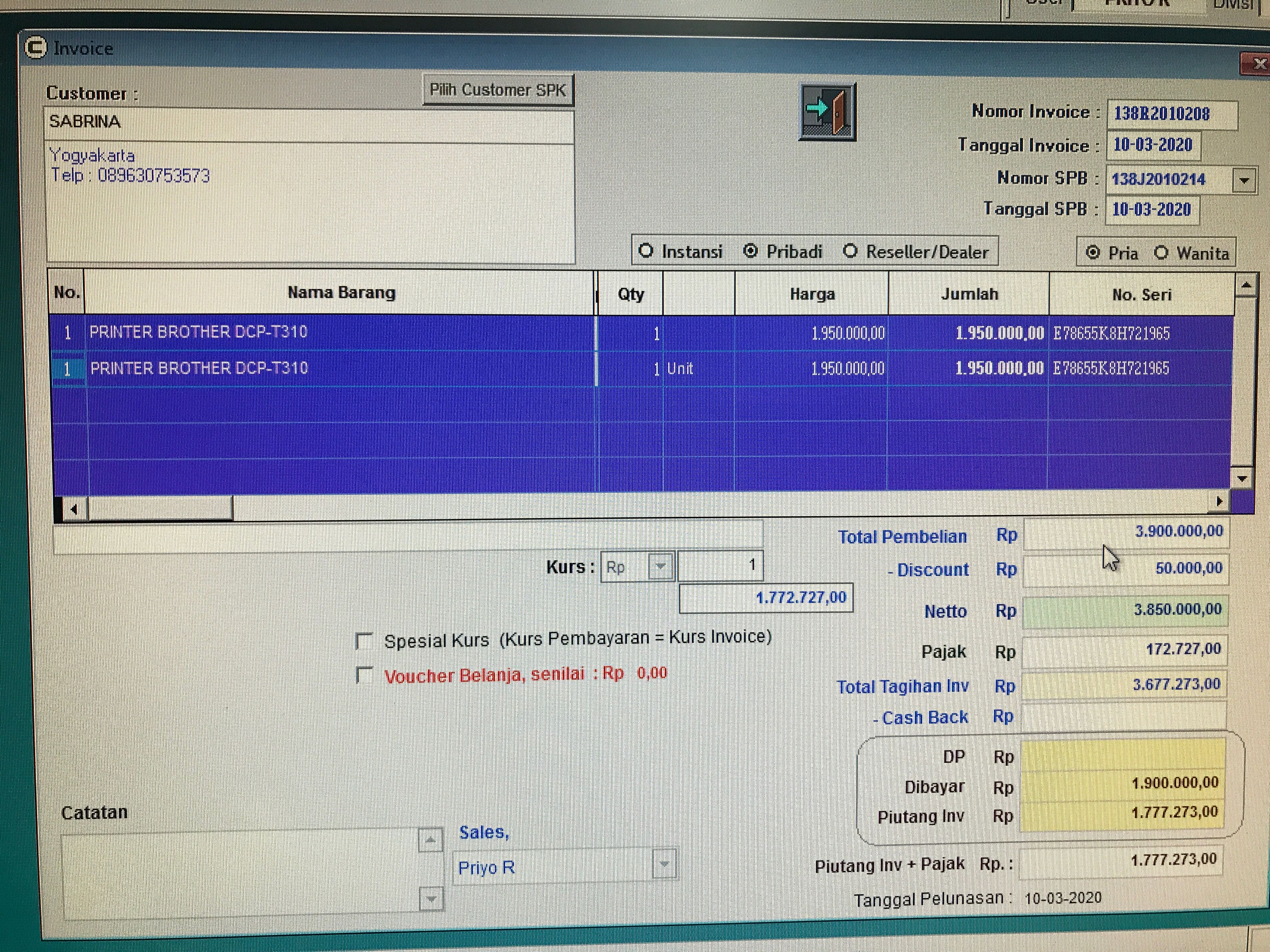The image size is (1270, 952).
Task: Enable Spesial Kurs checkbox
Action: click(364, 640)
